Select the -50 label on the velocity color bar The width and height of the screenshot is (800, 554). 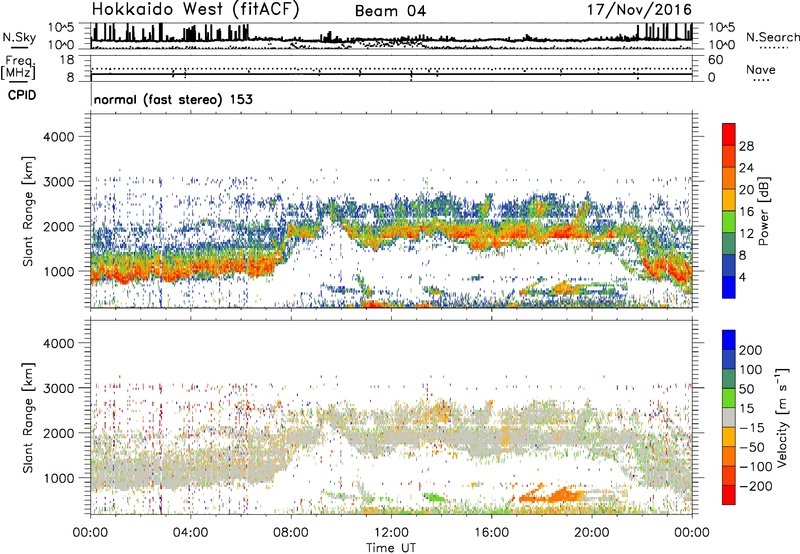coord(751,447)
